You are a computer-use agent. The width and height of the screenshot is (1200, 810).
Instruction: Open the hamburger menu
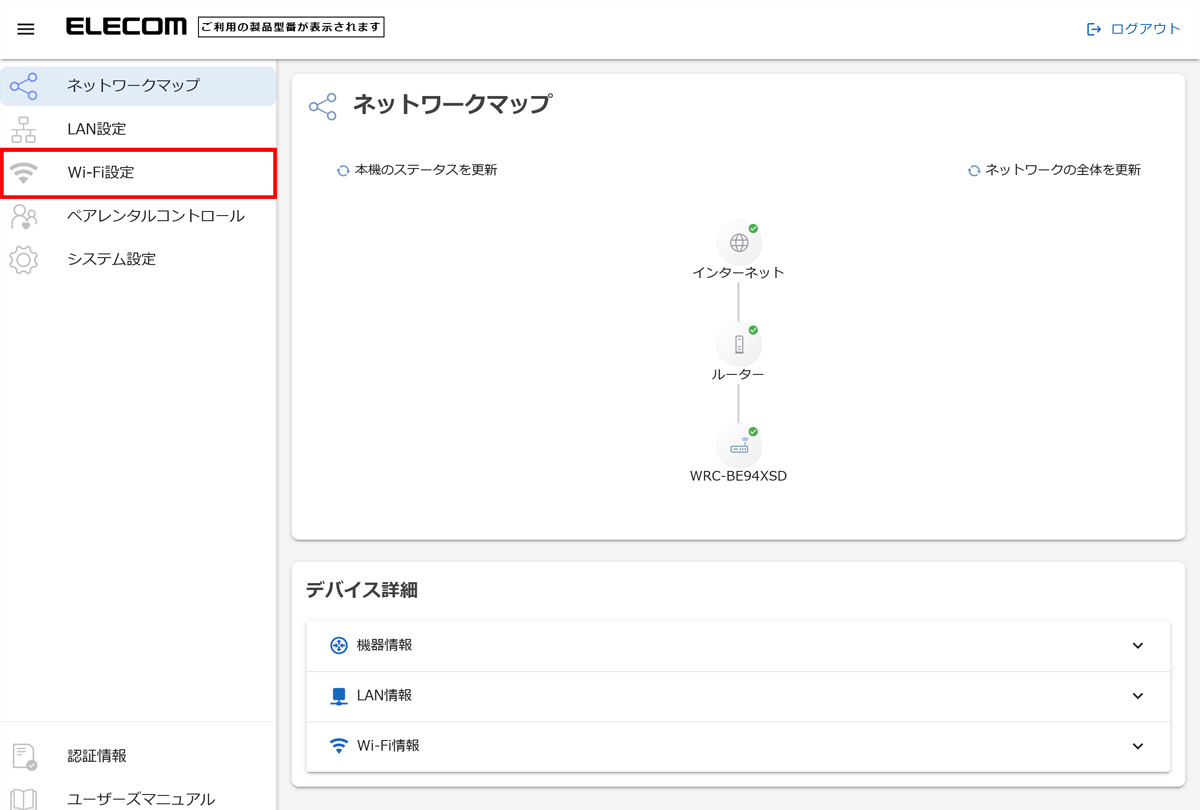(x=26, y=29)
